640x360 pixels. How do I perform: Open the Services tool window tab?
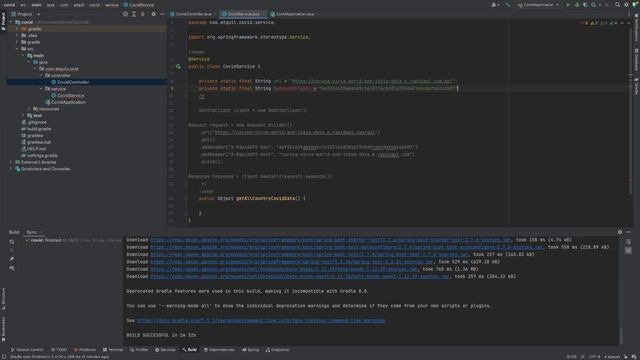(165, 350)
